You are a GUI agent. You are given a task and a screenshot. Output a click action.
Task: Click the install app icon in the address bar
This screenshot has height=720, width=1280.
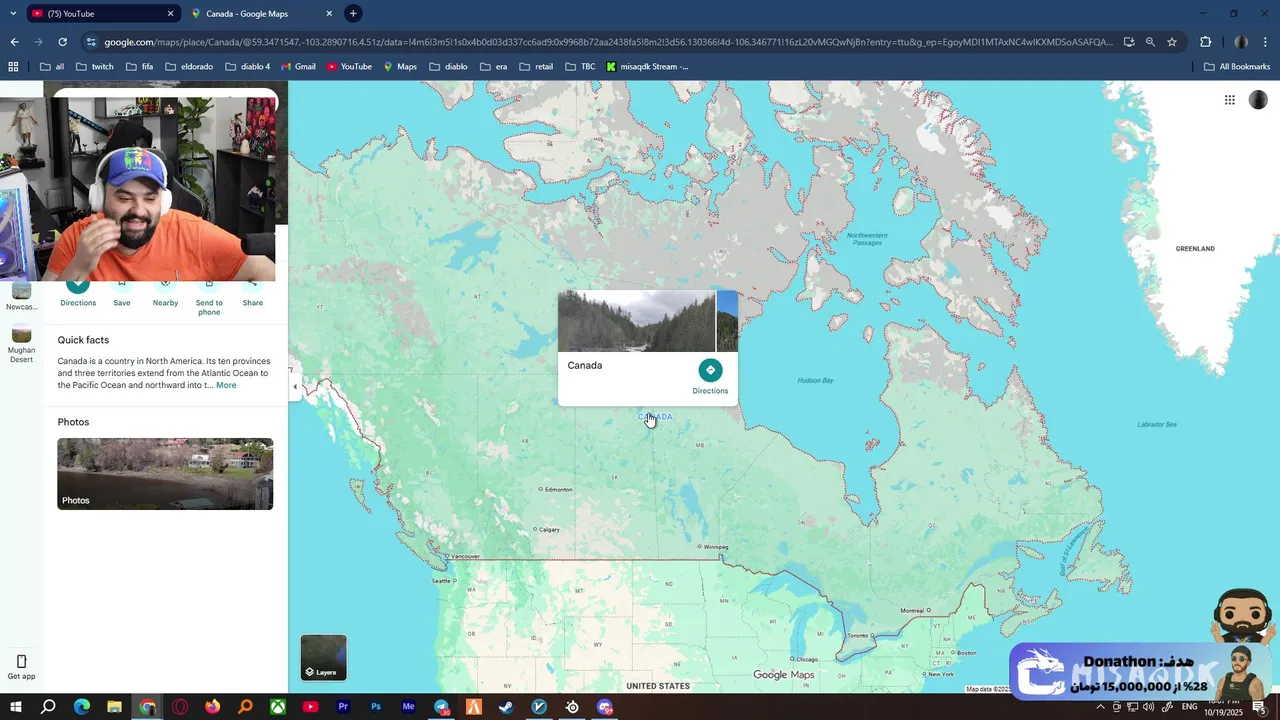[1129, 42]
